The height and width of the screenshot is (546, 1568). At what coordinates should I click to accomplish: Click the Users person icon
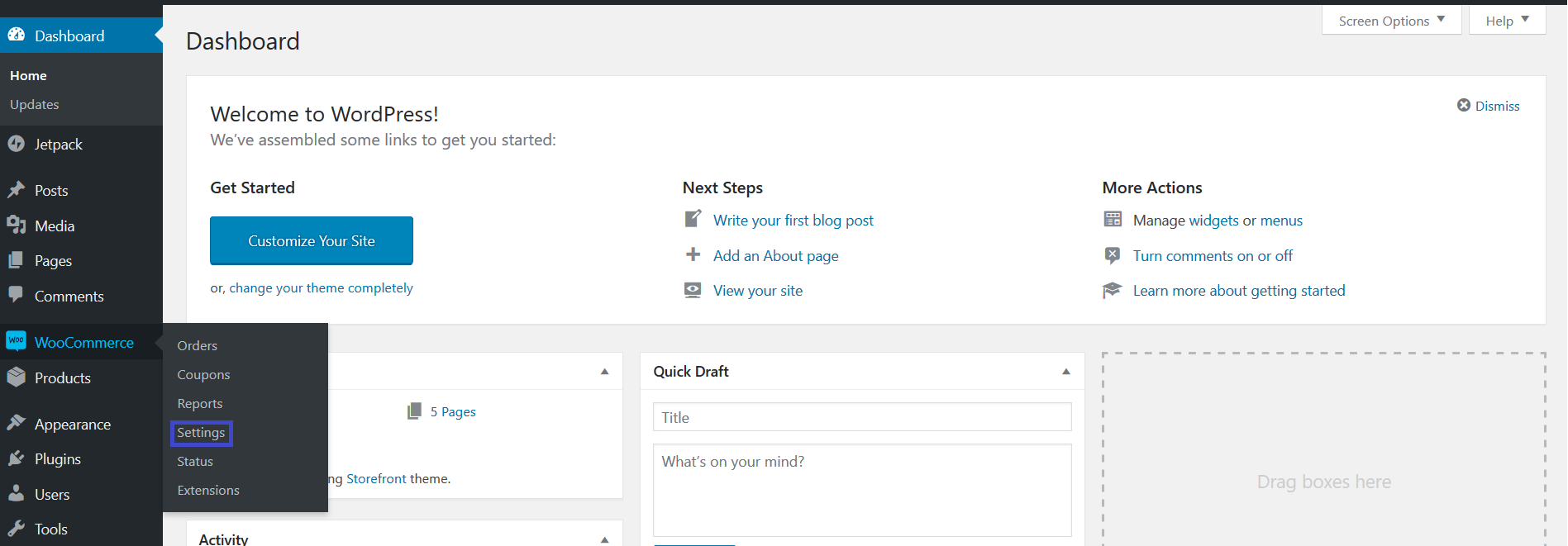point(17,494)
